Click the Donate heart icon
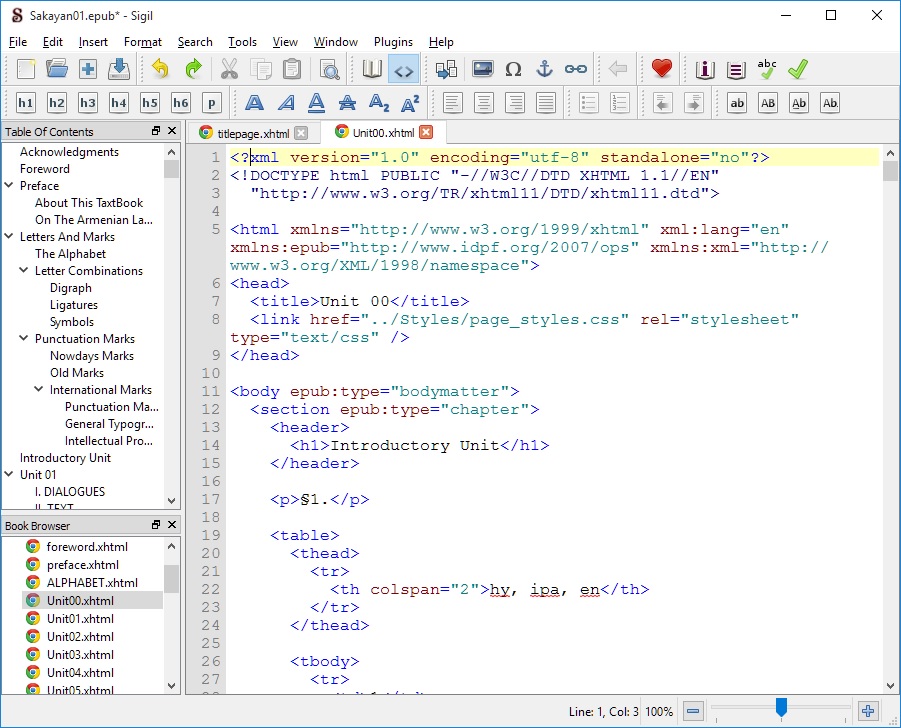The height and width of the screenshot is (728, 901). [661, 69]
